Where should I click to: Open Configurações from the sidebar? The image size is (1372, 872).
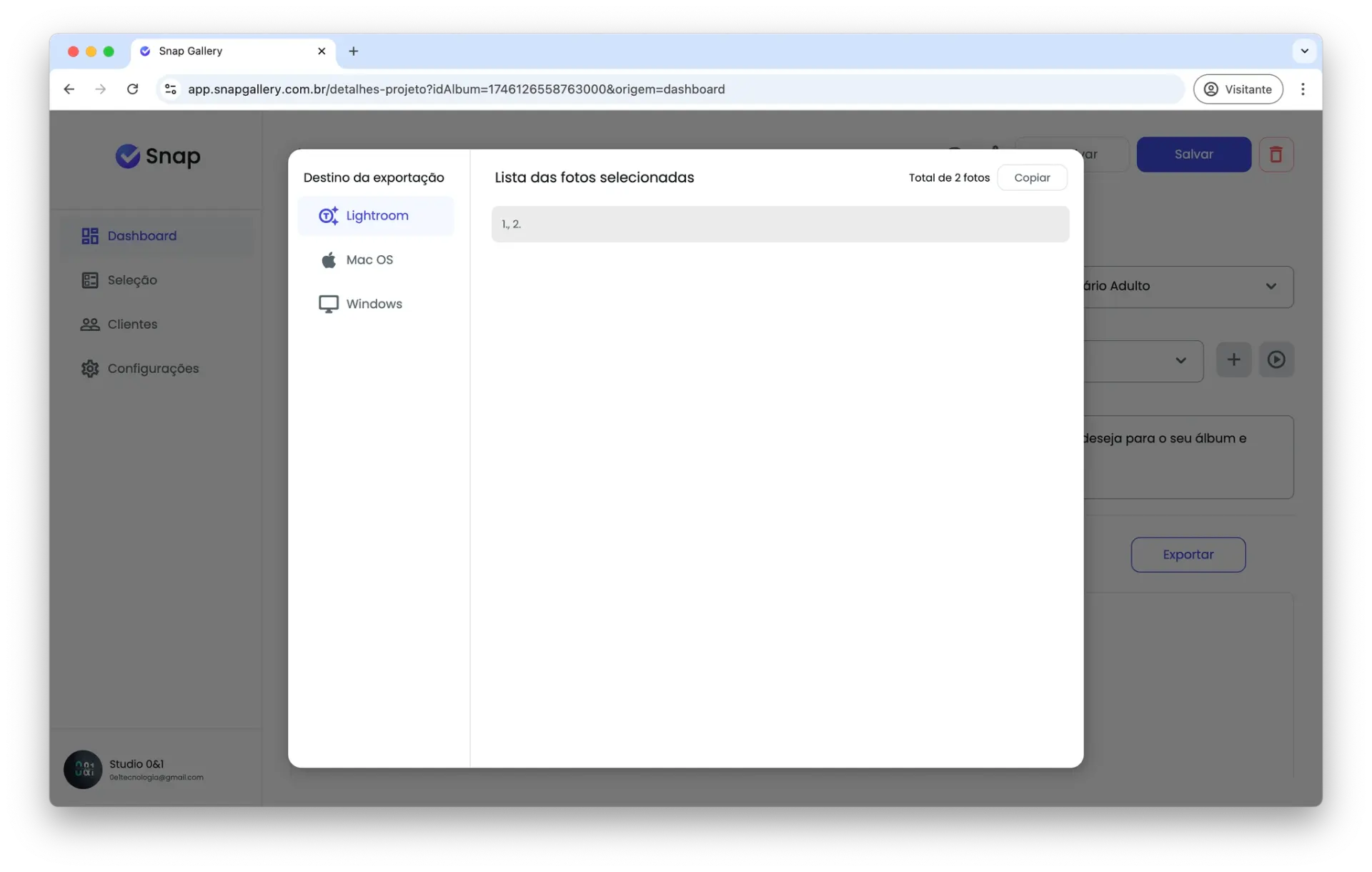coord(157,369)
